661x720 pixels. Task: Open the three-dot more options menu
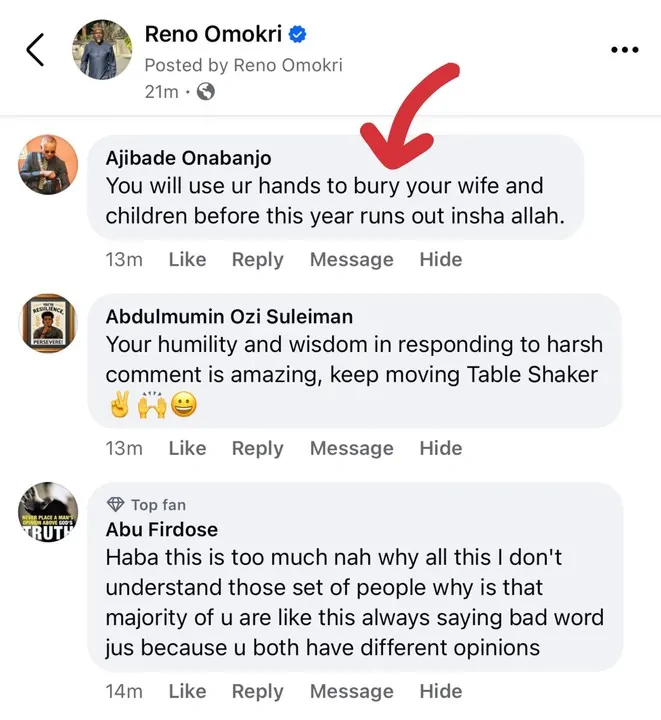coord(625,50)
